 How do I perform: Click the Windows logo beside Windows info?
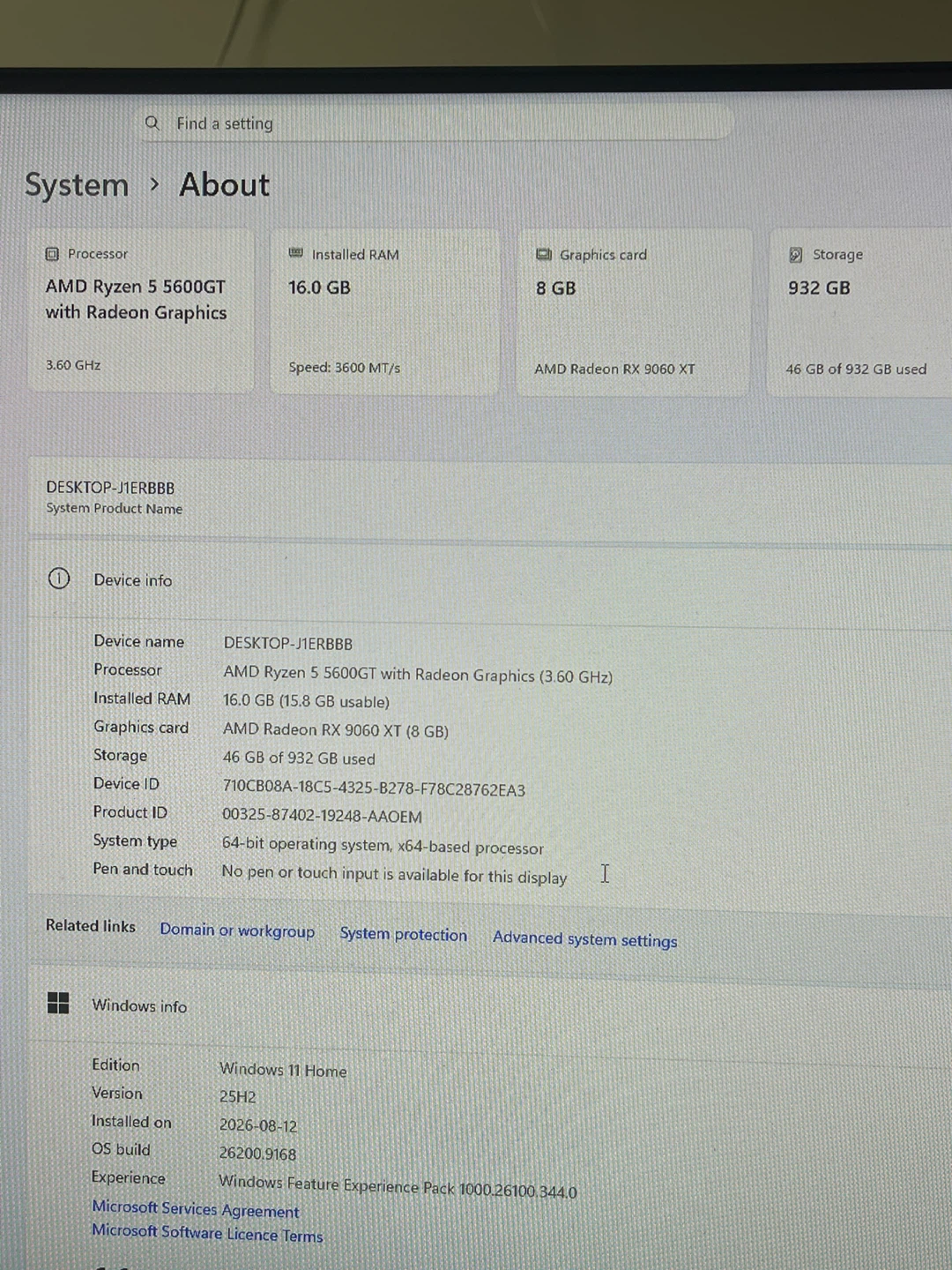58,1003
